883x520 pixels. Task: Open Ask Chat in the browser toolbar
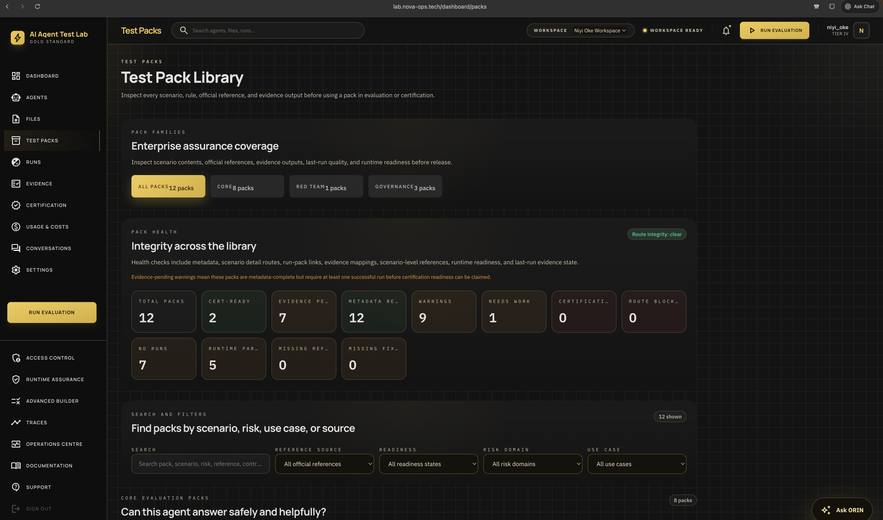859,6
